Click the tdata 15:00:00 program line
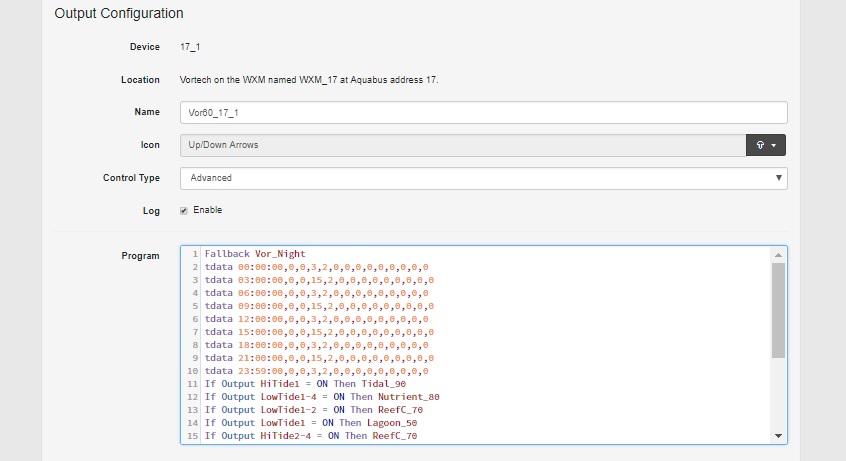Image resolution: width=846 pixels, height=461 pixels. pyautogui.click(x=319, y=331)
